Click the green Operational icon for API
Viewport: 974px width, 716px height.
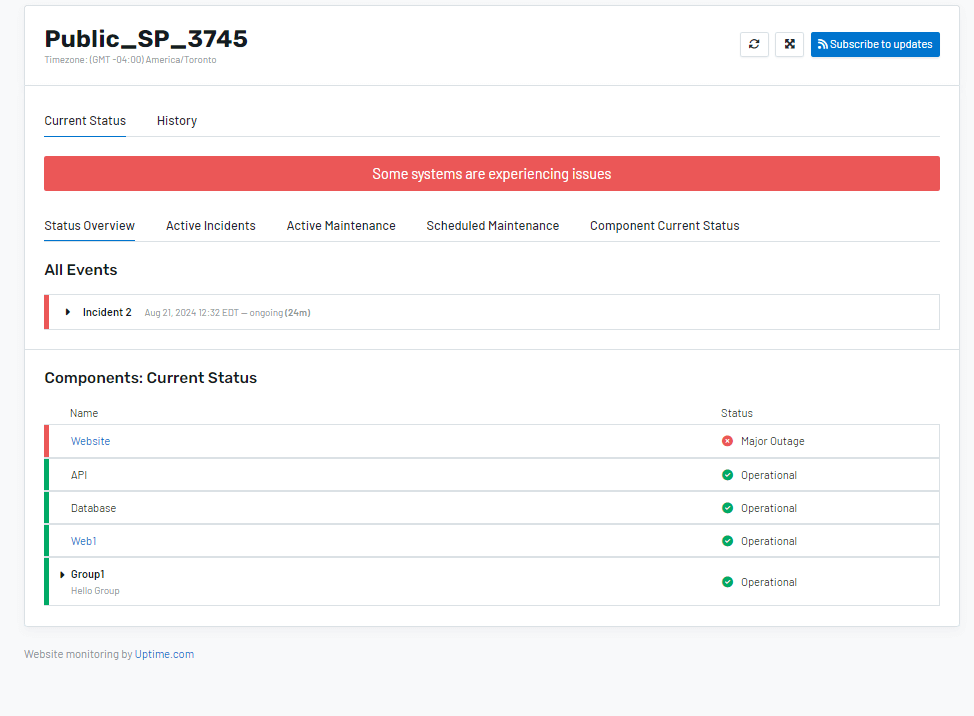[x=727, y=475]
